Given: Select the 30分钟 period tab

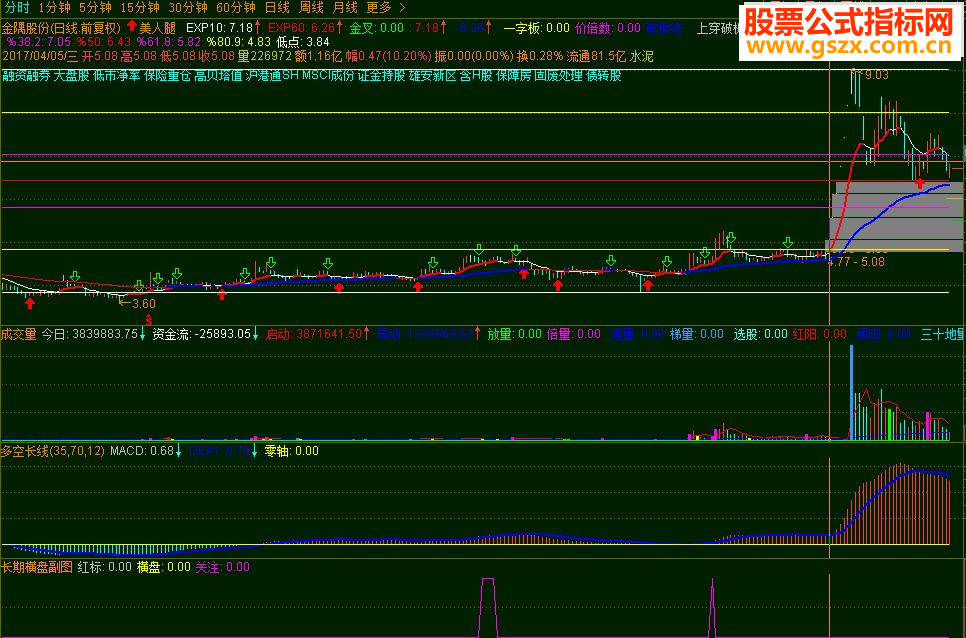Looking at the screenshot, I should point(188,7).
